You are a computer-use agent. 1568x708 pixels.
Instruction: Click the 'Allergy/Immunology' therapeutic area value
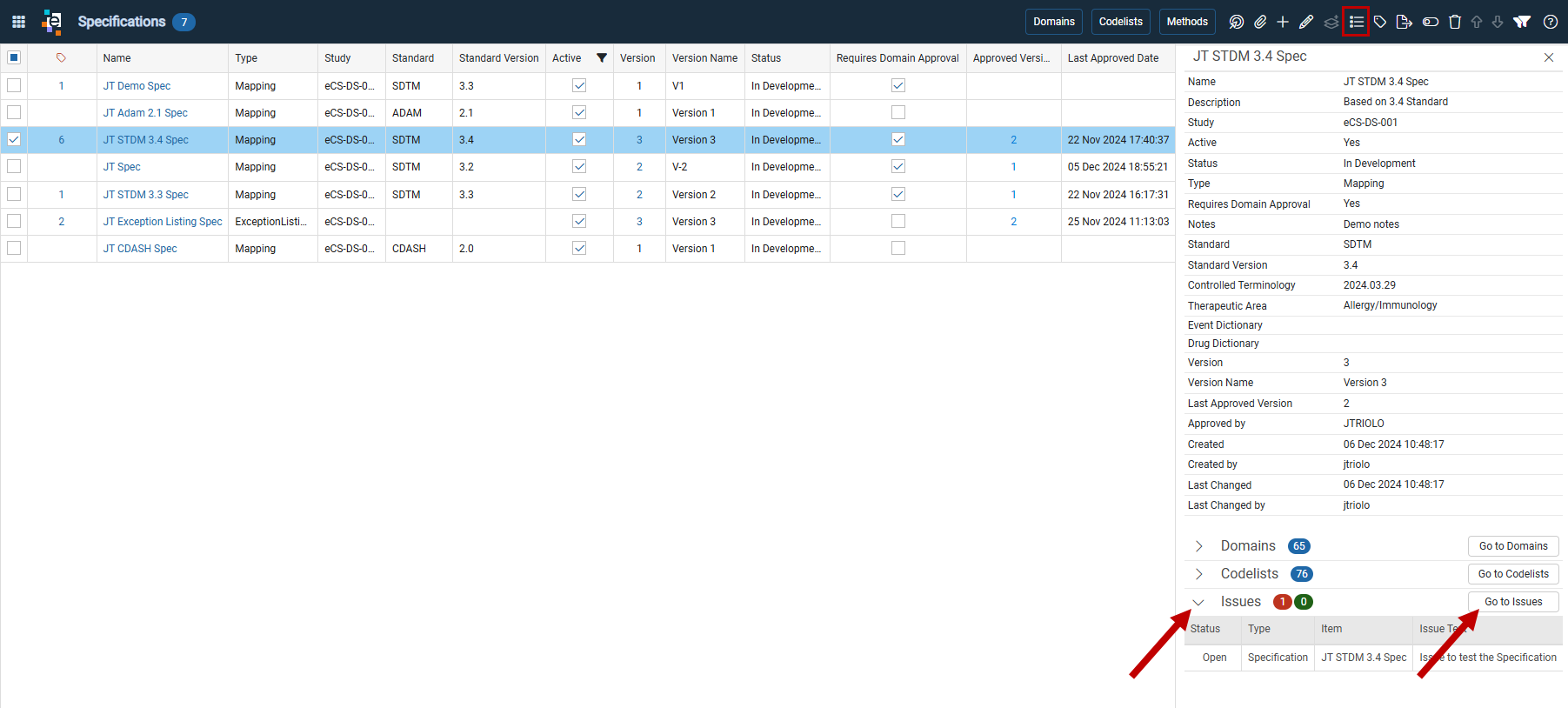click(x=1390, y=305)
